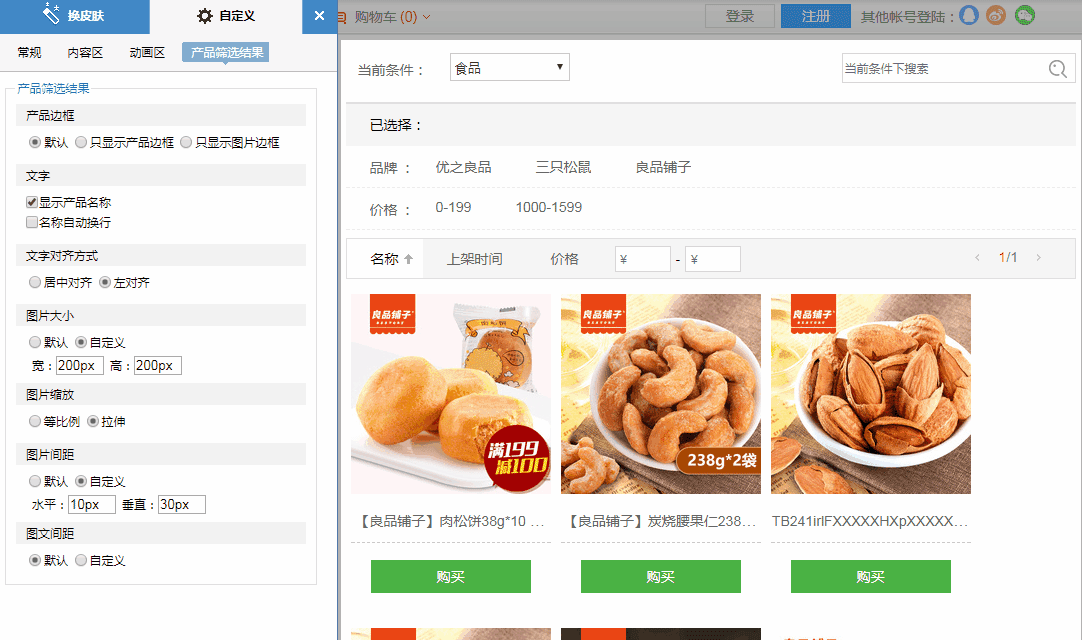Screen dimensions: 1082x640
Task: Toggle the 显示产品名称 checkbox
Action: click(32, 202)
